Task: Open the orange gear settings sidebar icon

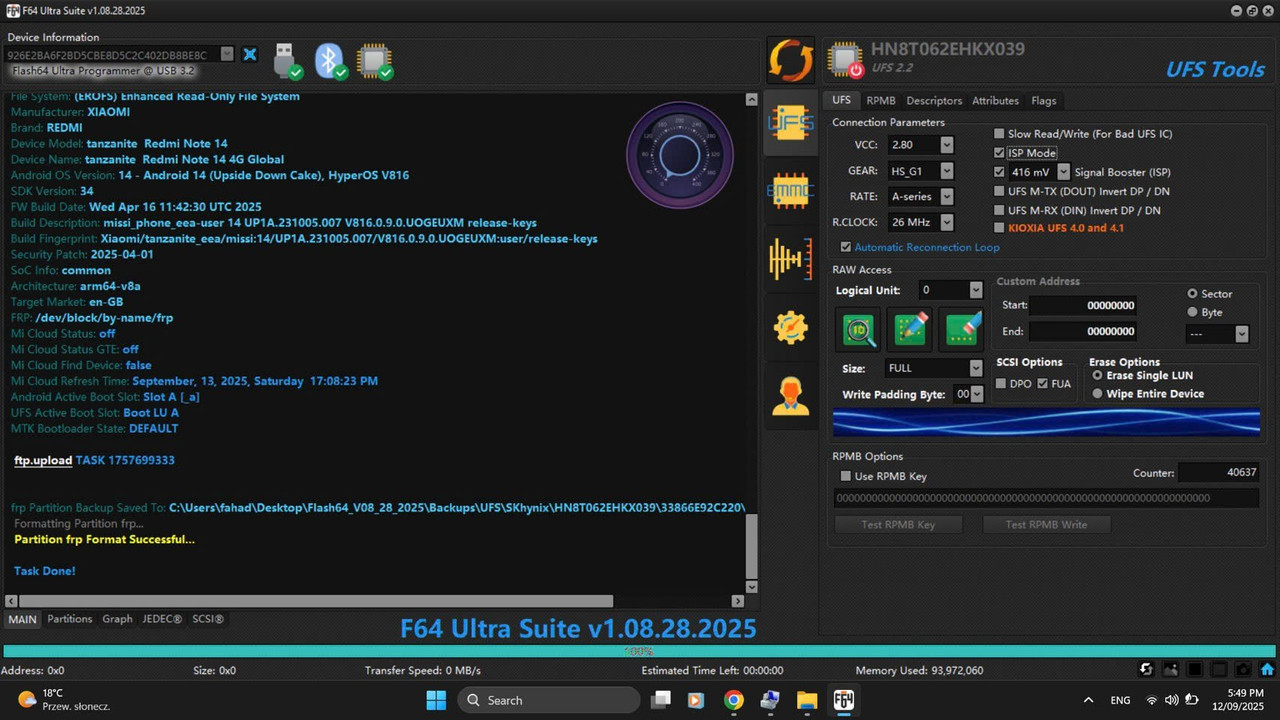Action: click(x=790, y=328)
